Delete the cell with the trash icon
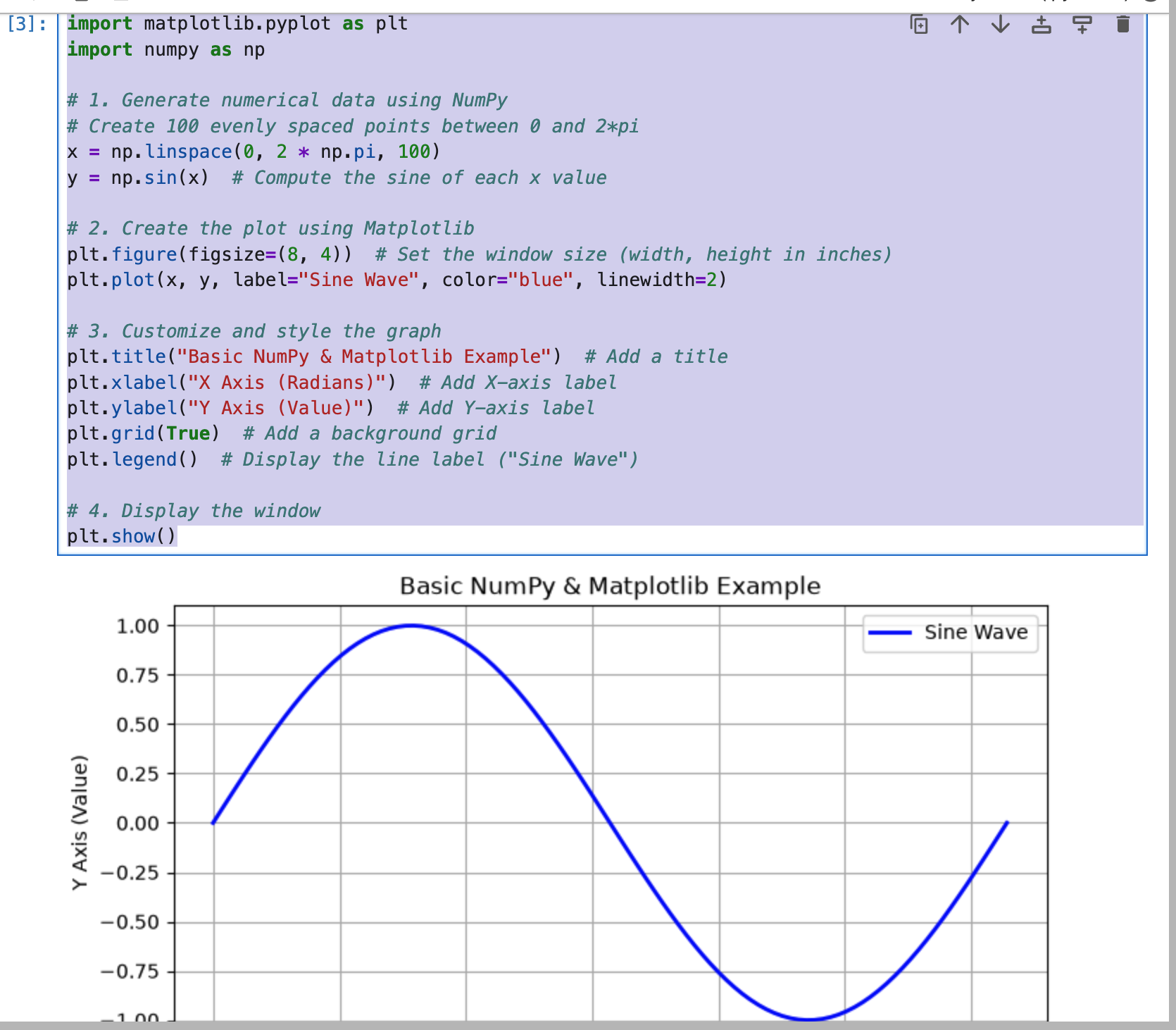The width and height of the screenshot is (1176, 1030). click(1123, 25)
